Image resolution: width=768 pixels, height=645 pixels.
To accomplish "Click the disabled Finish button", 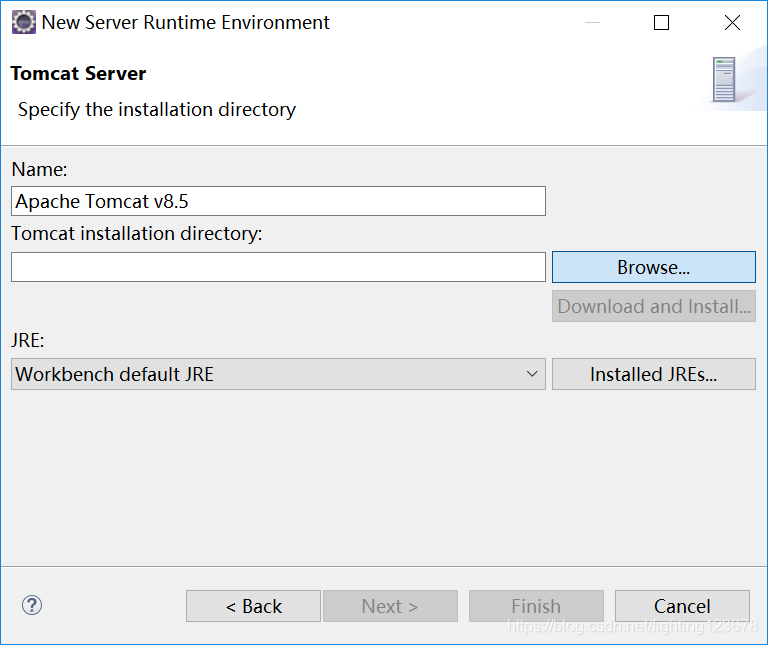I will pyautogui.click(x=536, y=606).
